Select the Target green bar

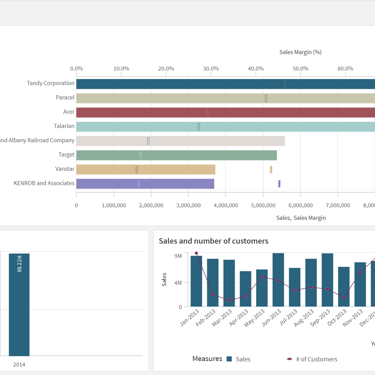point(176,155)
